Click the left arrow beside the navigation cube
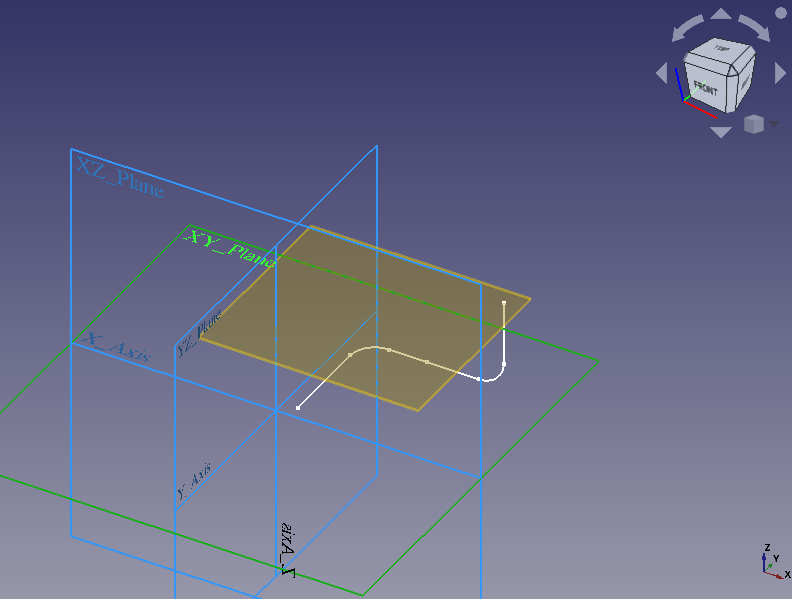Viewport: 792px width, 599px height. pos(662,73)
